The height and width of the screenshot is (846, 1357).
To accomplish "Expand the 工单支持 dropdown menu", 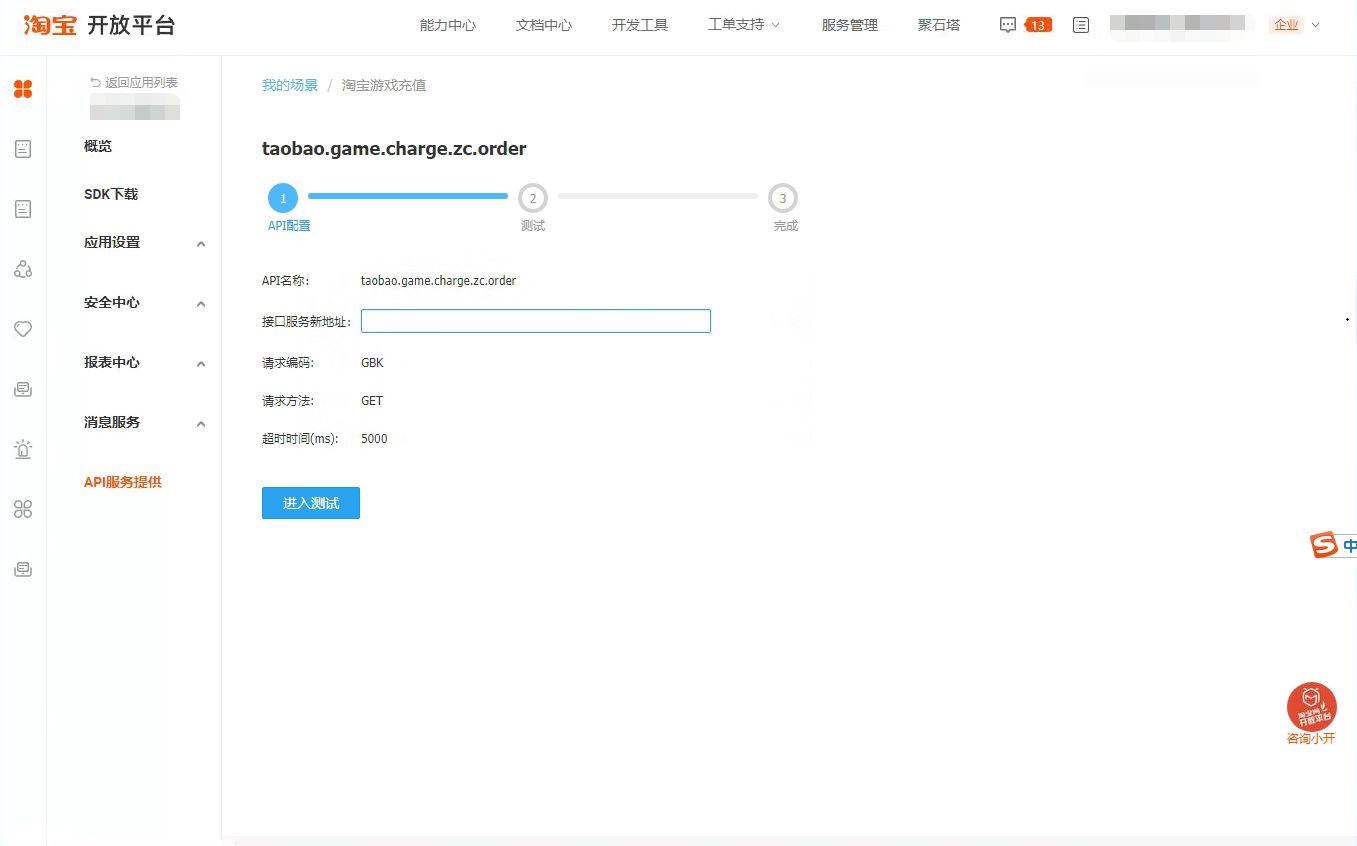I will (x=744, y=25).
